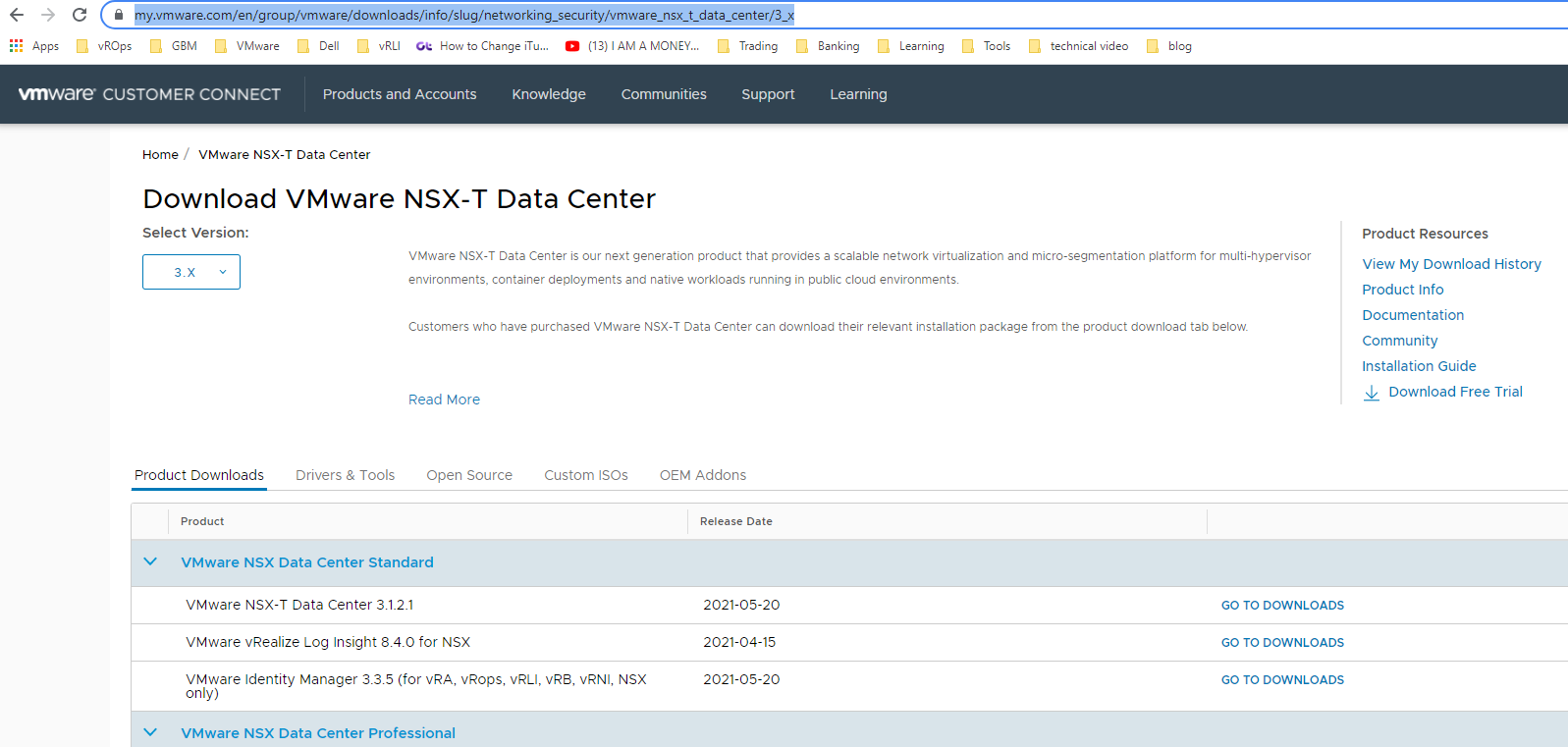Open the Select Version 3.X dropdown

click(x=191, y=272)
